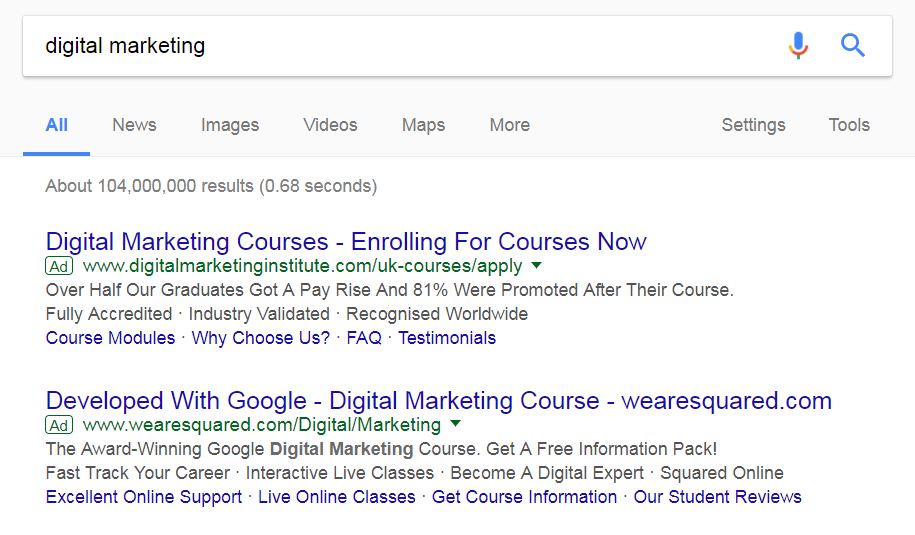The width and height of the screenshot is (915, 535).
Task: Select the All results tab
Action: (x=57, y=125)
